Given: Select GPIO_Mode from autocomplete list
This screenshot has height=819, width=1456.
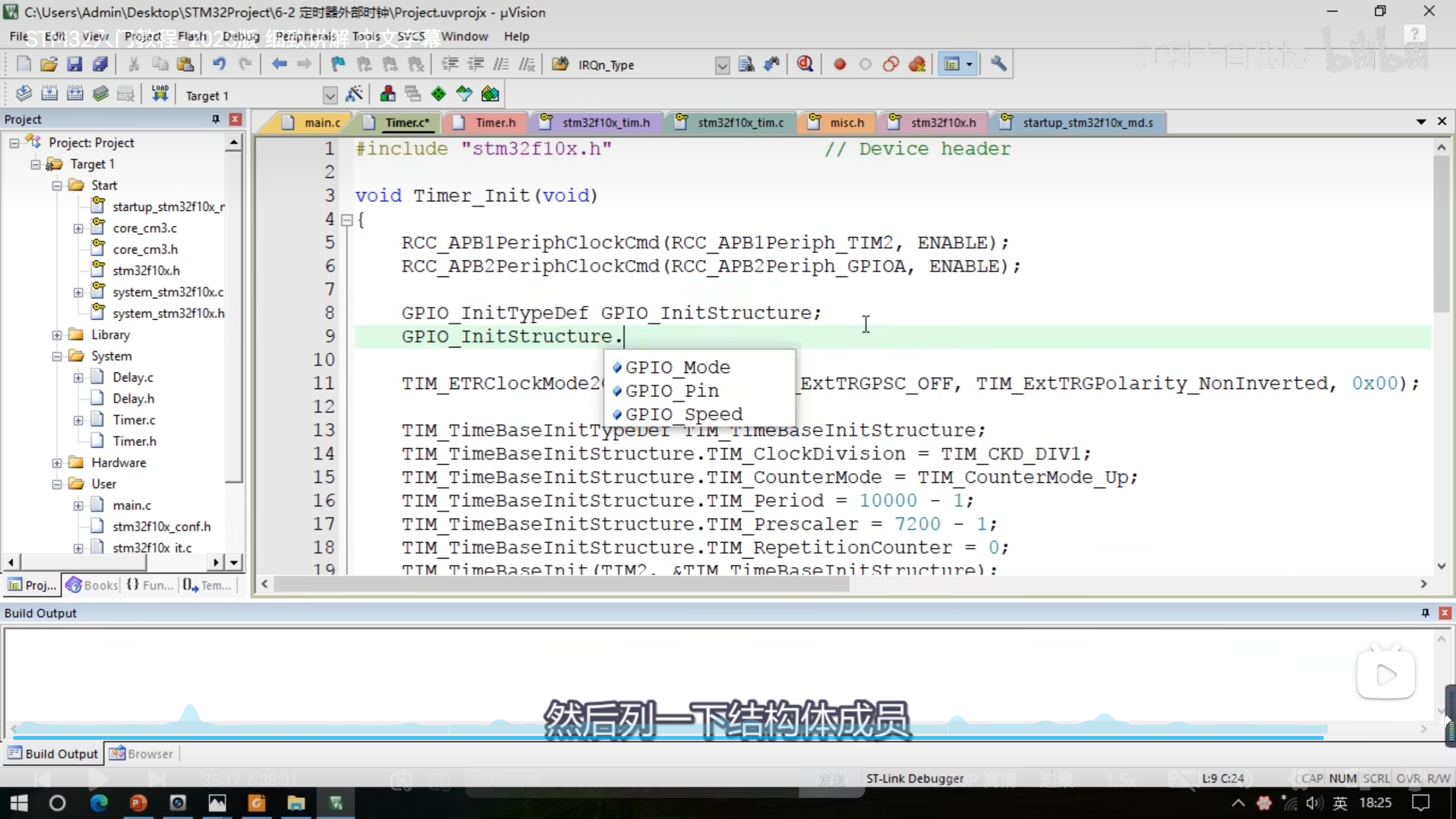Looking at the screenshot, I should coord(677,367).
